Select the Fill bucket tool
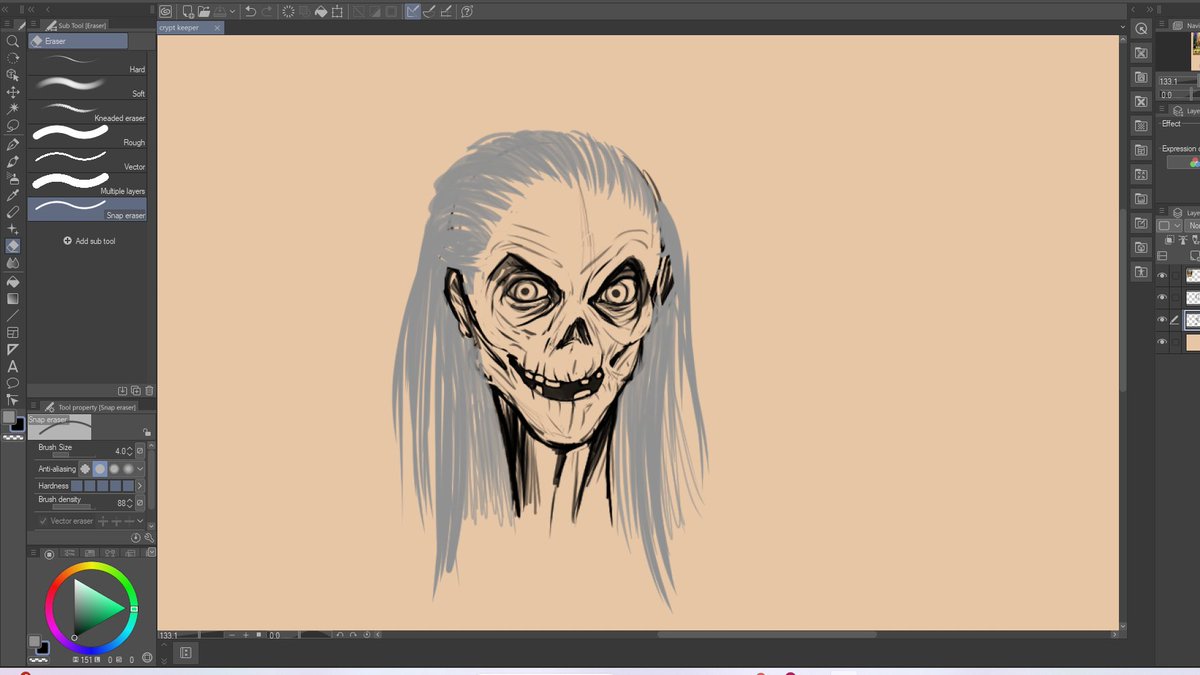Viewport: 1200px width, 675px height. (13, 281)
